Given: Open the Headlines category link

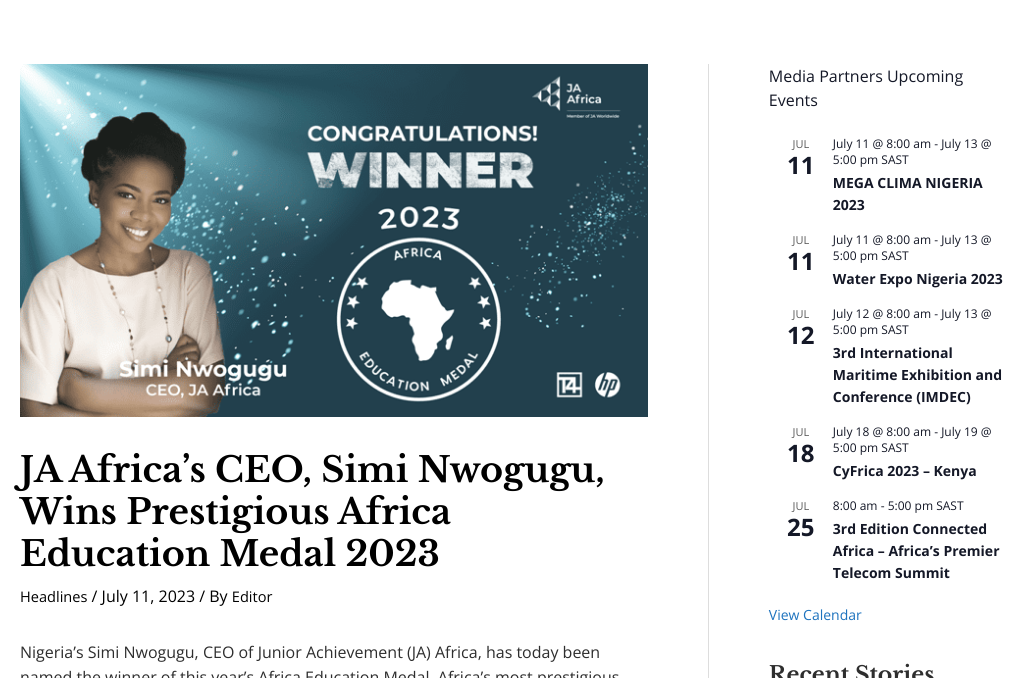Looking at the screenshot, I should click(54, 596).
